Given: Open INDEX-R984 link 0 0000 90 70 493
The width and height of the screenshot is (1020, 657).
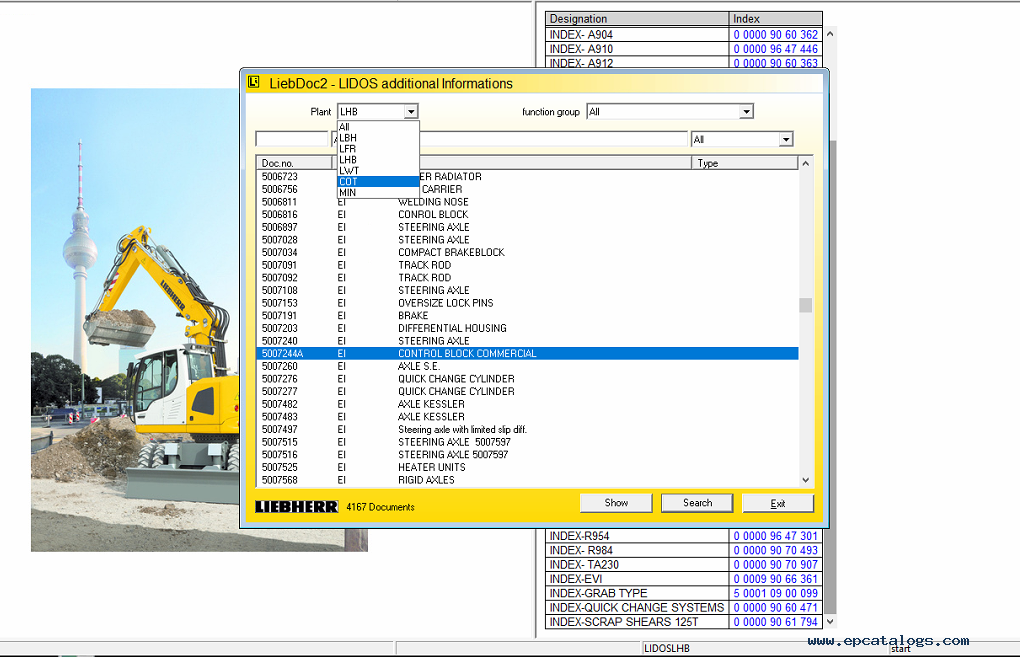Looking at the screenshot, I should (775, 550).
